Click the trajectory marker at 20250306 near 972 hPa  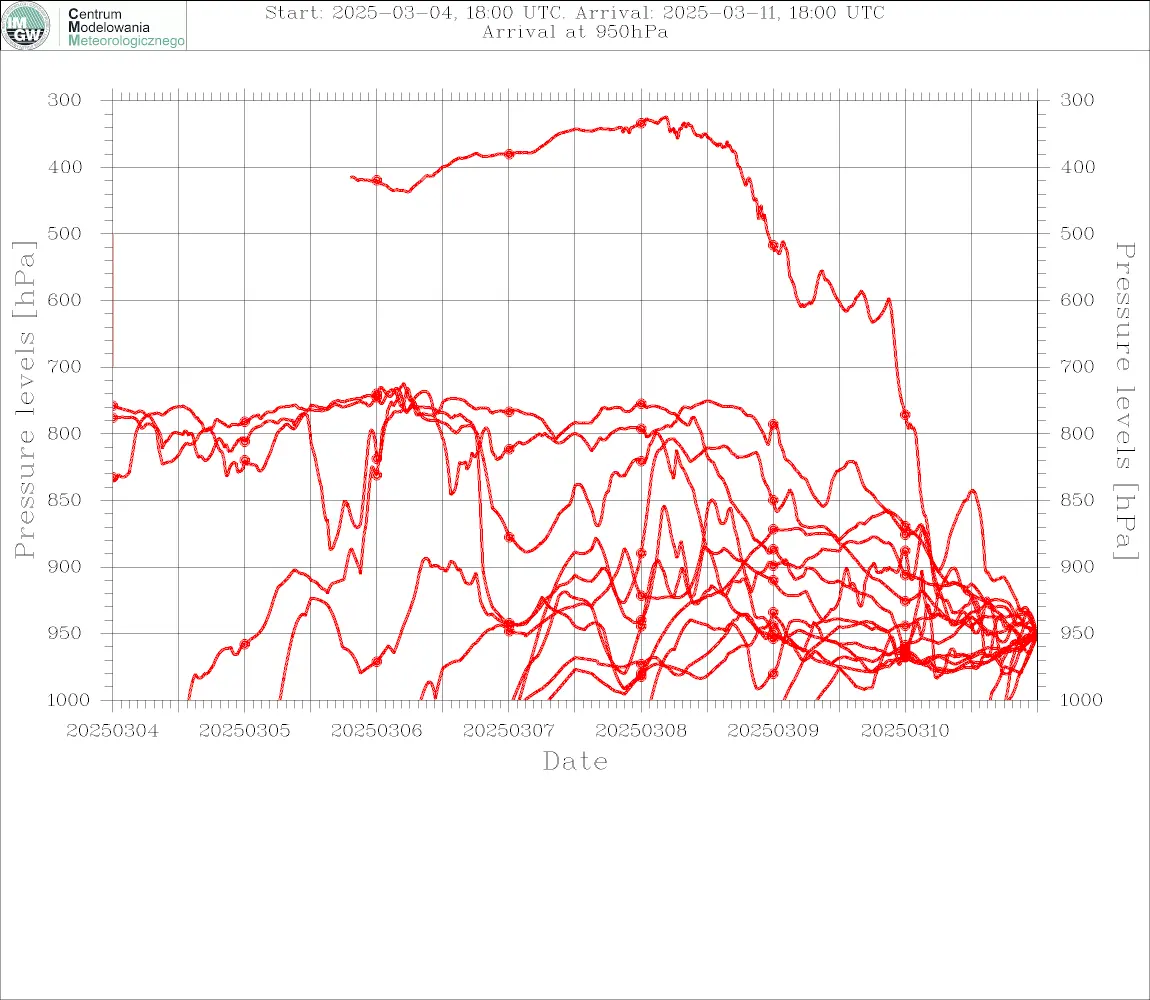point(377,662)
